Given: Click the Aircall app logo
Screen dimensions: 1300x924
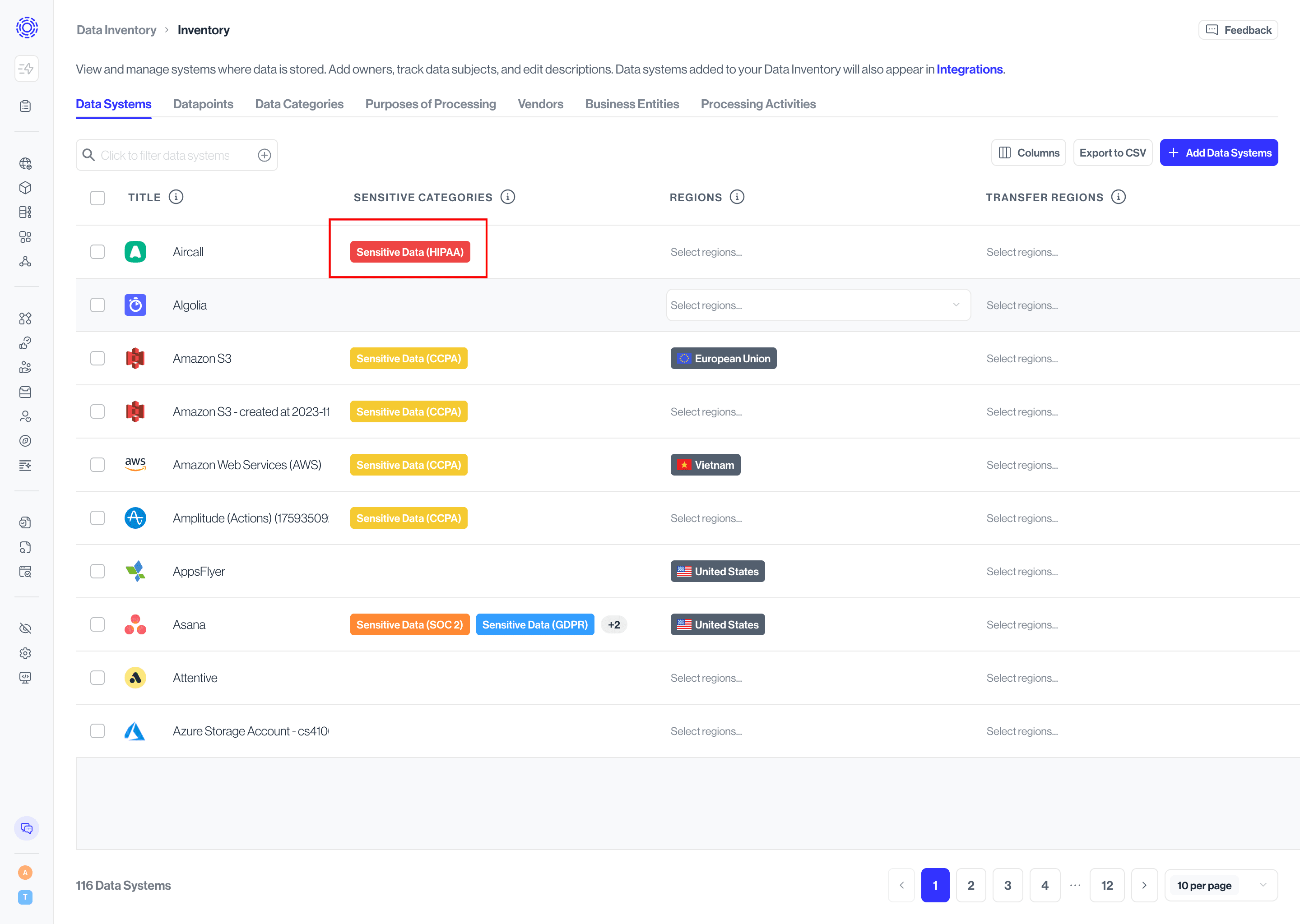Looking at the screenshot, I should (x=135, y=252).
